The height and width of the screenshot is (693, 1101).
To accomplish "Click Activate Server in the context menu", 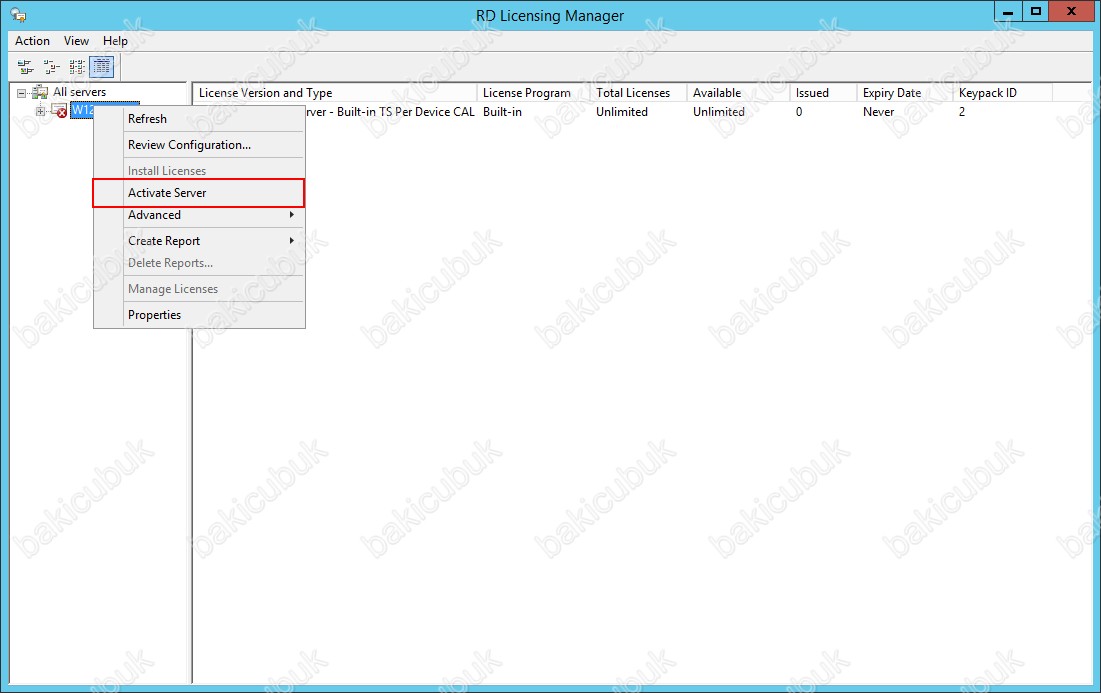I will click(199, 192).
